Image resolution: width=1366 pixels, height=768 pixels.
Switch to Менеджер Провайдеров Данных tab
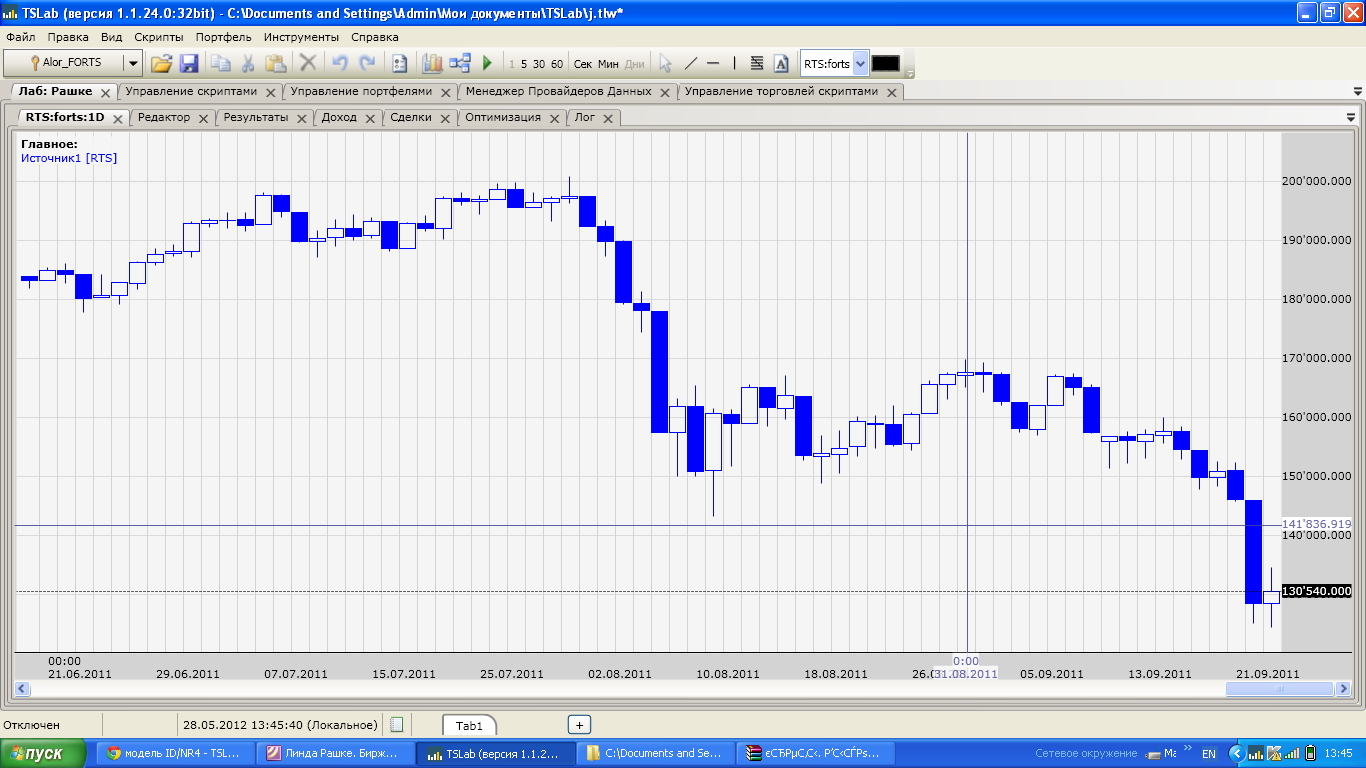point(559,91)
